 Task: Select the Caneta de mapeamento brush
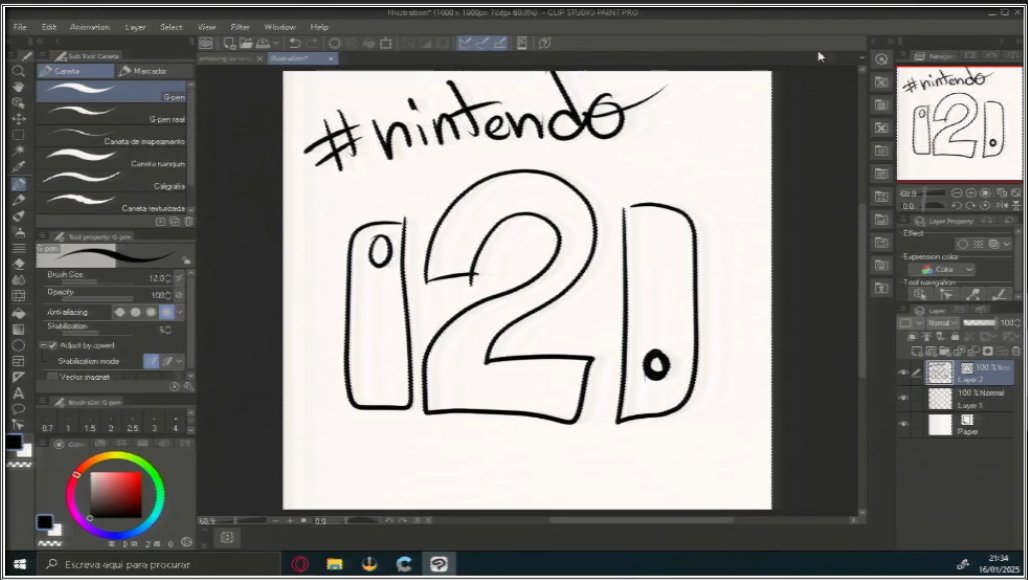(x=111, y=136)
